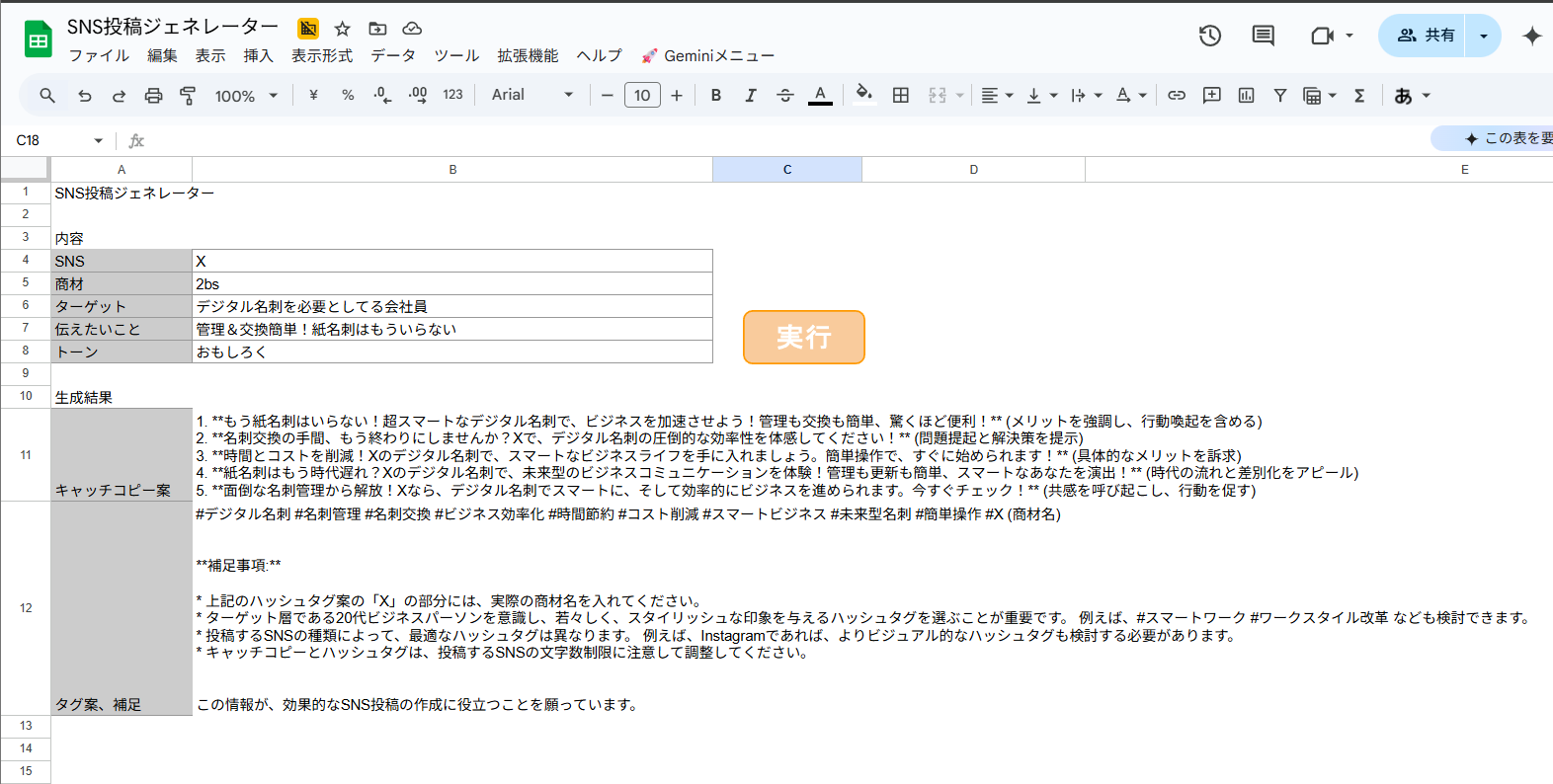
Task: Open the ヘルプ menu
Action: click(599, 55)
